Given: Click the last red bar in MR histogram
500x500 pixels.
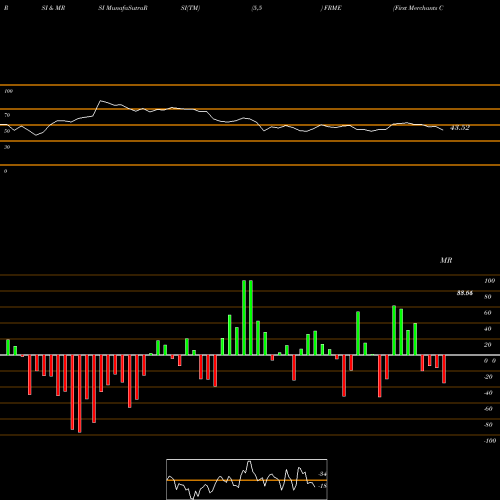Looking at the screenshot, I should [x=444, y=369].
